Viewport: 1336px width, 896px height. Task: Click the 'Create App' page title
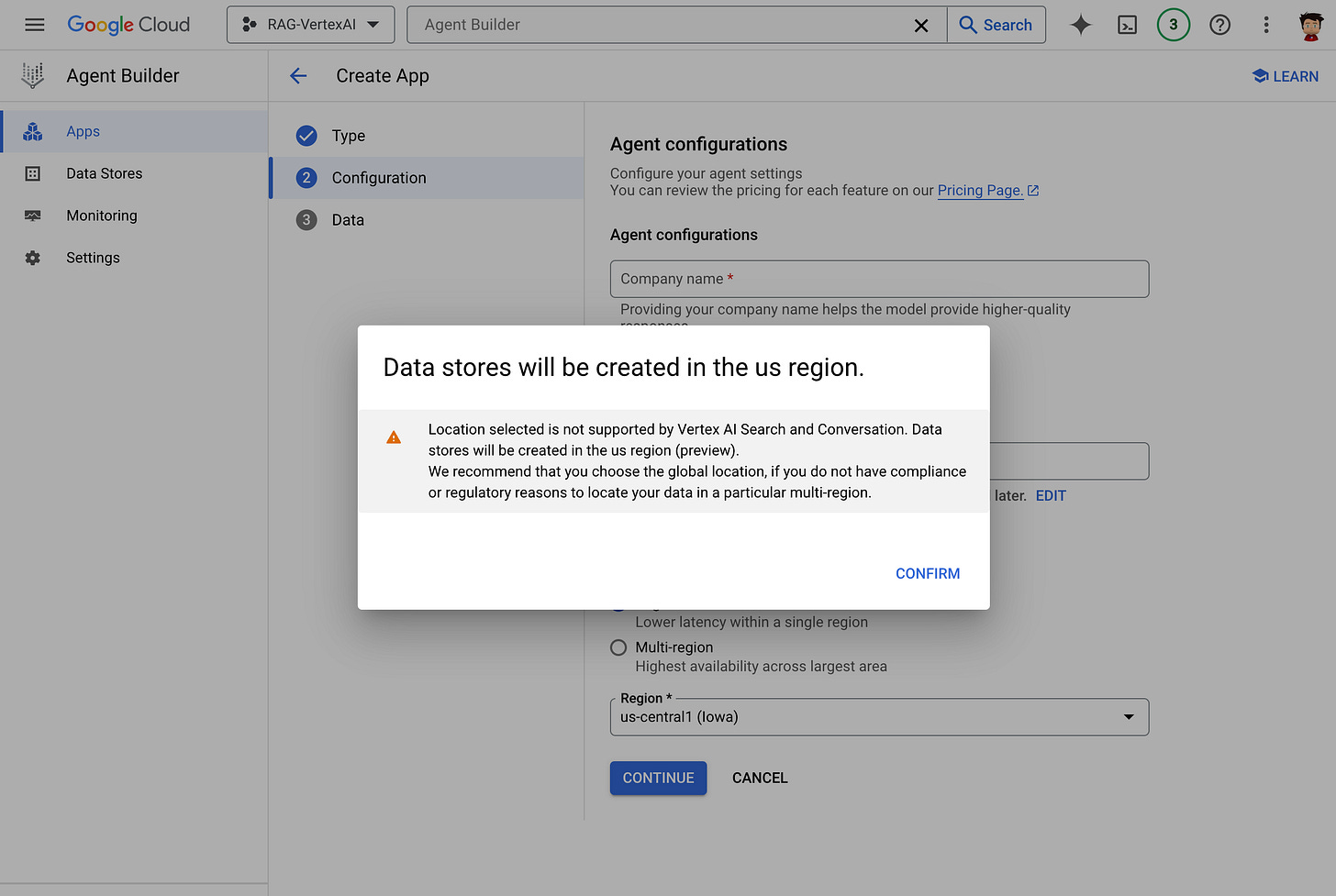pyautogui.click(x=383, y=76)
